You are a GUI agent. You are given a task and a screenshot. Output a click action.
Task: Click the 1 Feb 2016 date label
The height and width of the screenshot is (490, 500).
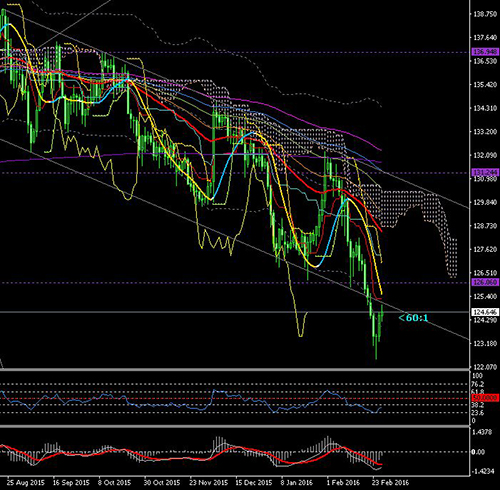[343, 482]
